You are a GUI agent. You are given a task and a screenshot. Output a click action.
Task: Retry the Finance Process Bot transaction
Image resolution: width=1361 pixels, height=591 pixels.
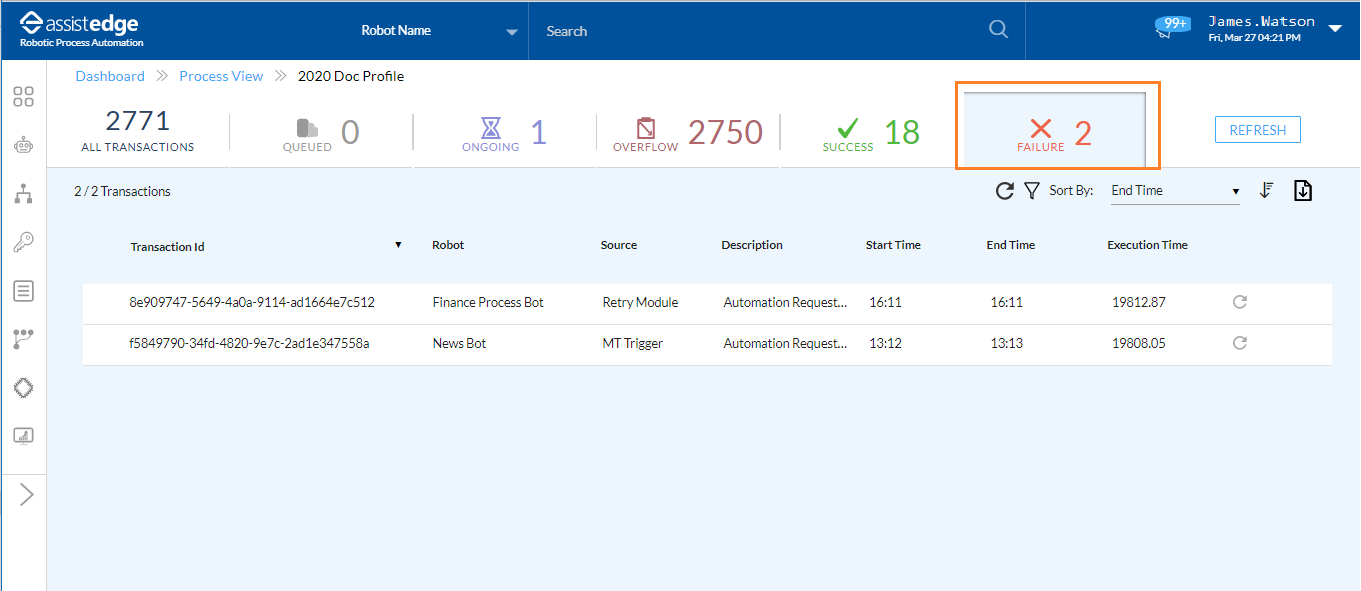1240,302
